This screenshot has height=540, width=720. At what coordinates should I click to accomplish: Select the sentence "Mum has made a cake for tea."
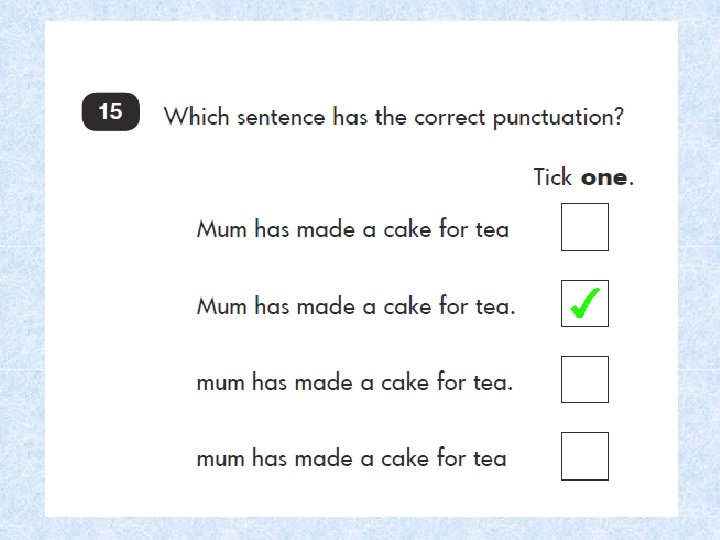click(x=356, y=305)
